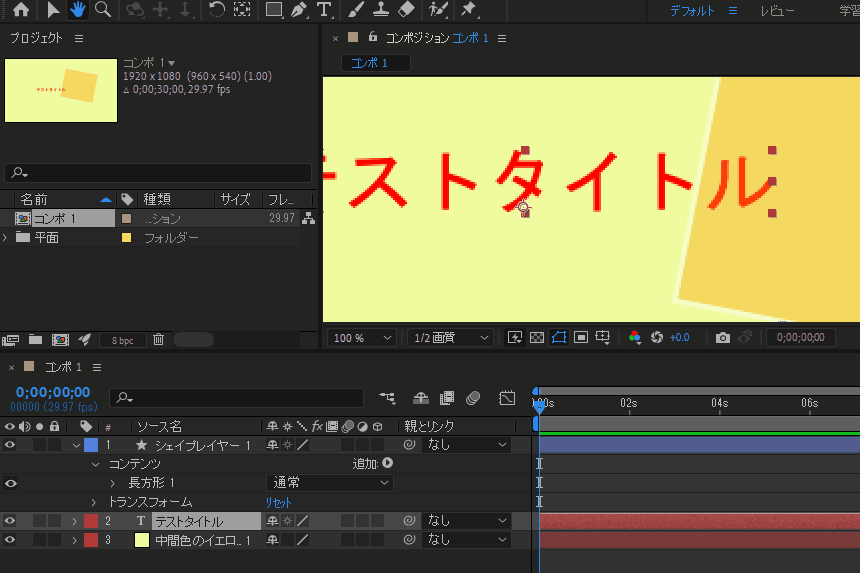Open the プロジェクト panel menu
This screenshot has width=860, height=573.
pos(79,38)
